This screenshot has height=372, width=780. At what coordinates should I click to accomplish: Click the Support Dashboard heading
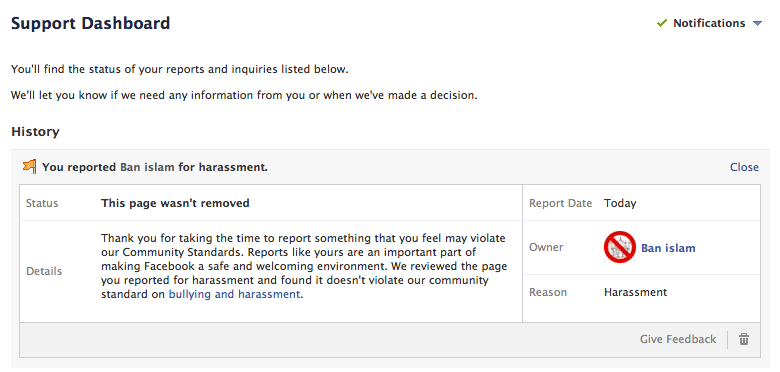pos(91,23)
